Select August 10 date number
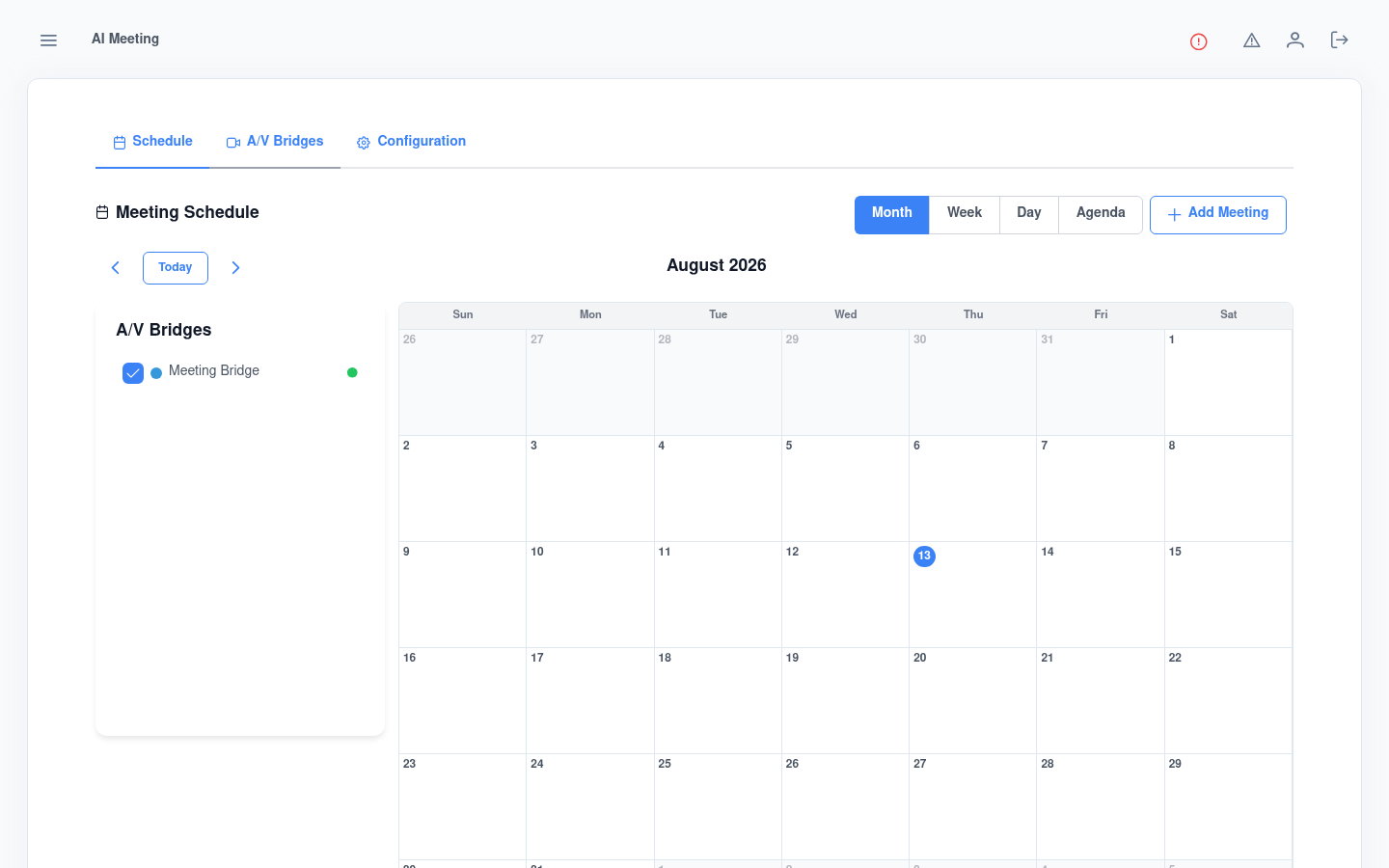 [x=537, y=552]
